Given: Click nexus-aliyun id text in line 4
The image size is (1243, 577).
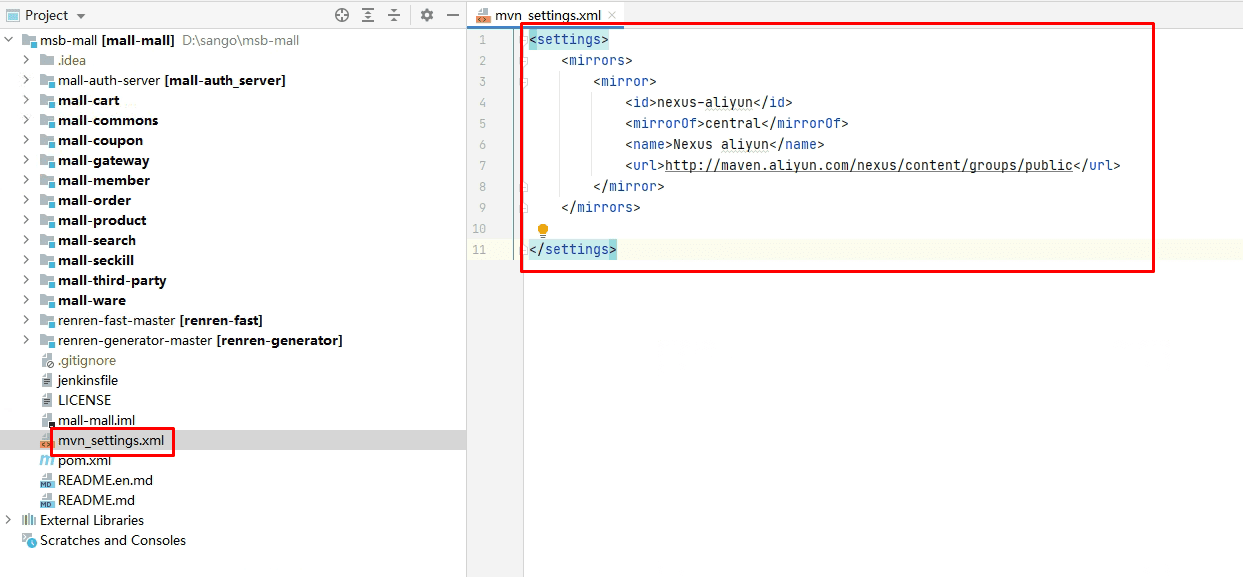Looking at the screenshot, I should pos(705,102).
